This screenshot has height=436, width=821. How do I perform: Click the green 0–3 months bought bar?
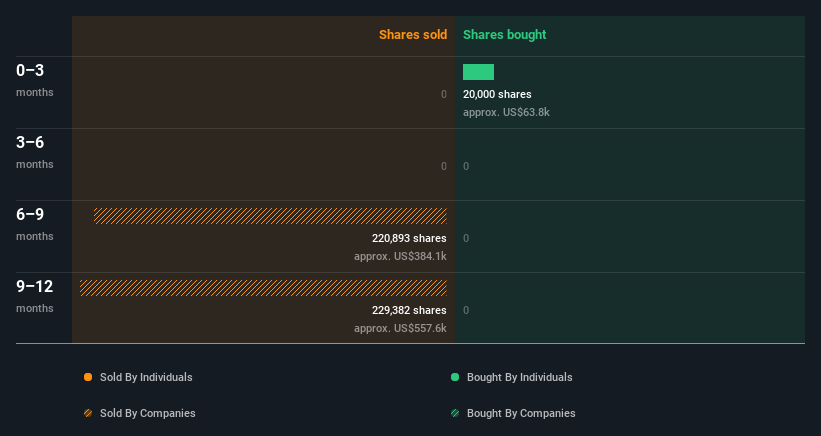point(478,72)
